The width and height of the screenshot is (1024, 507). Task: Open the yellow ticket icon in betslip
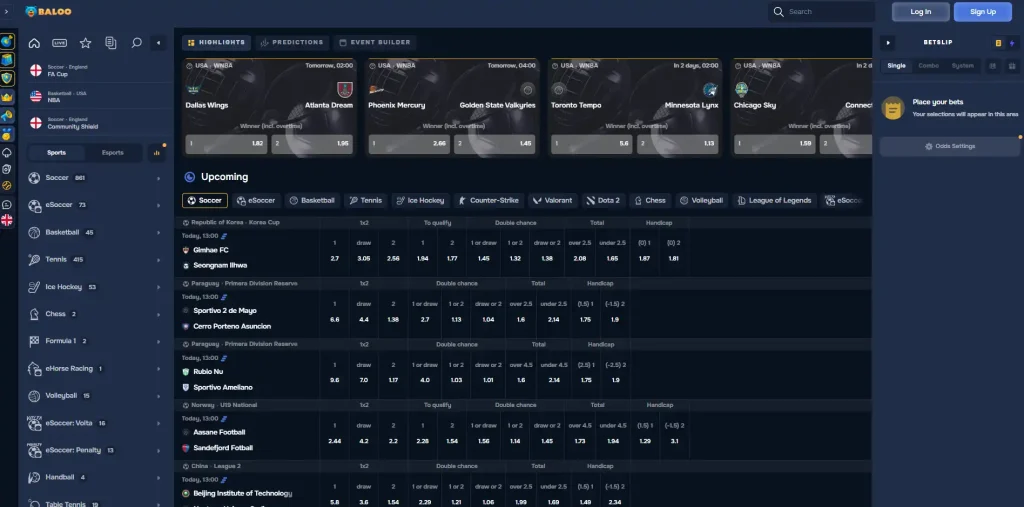(998, 43)
